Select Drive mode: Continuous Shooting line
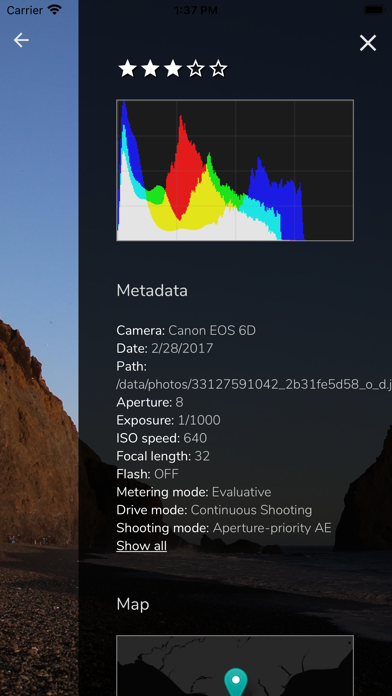Screen dimensions: 392x696 click(214, 510)
